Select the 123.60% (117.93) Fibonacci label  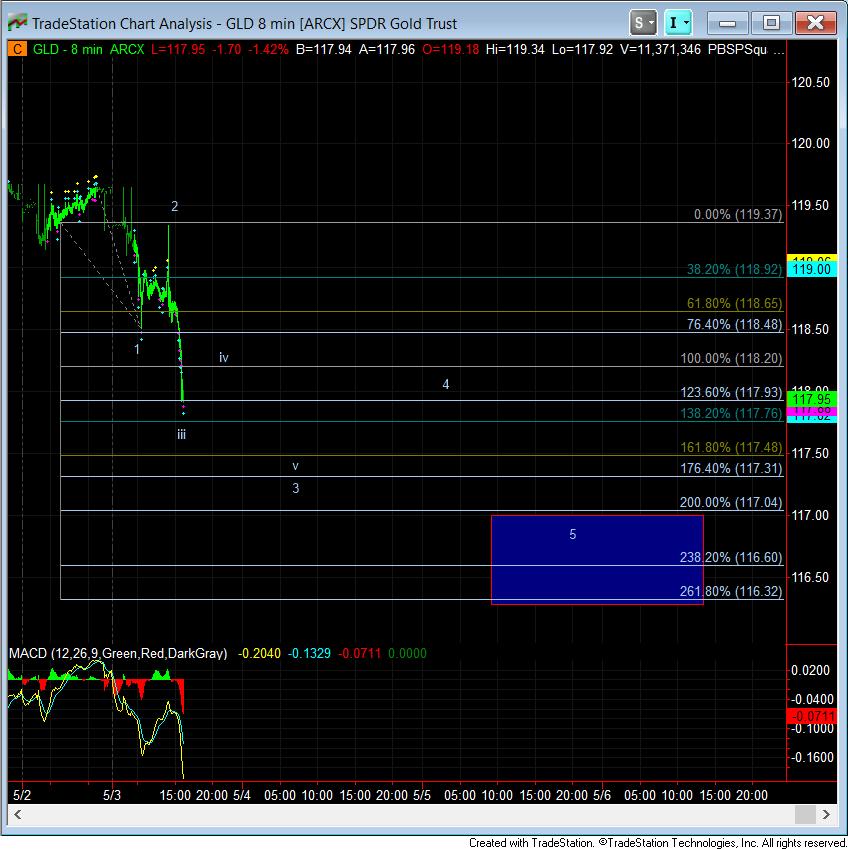(x=731, y=392)
